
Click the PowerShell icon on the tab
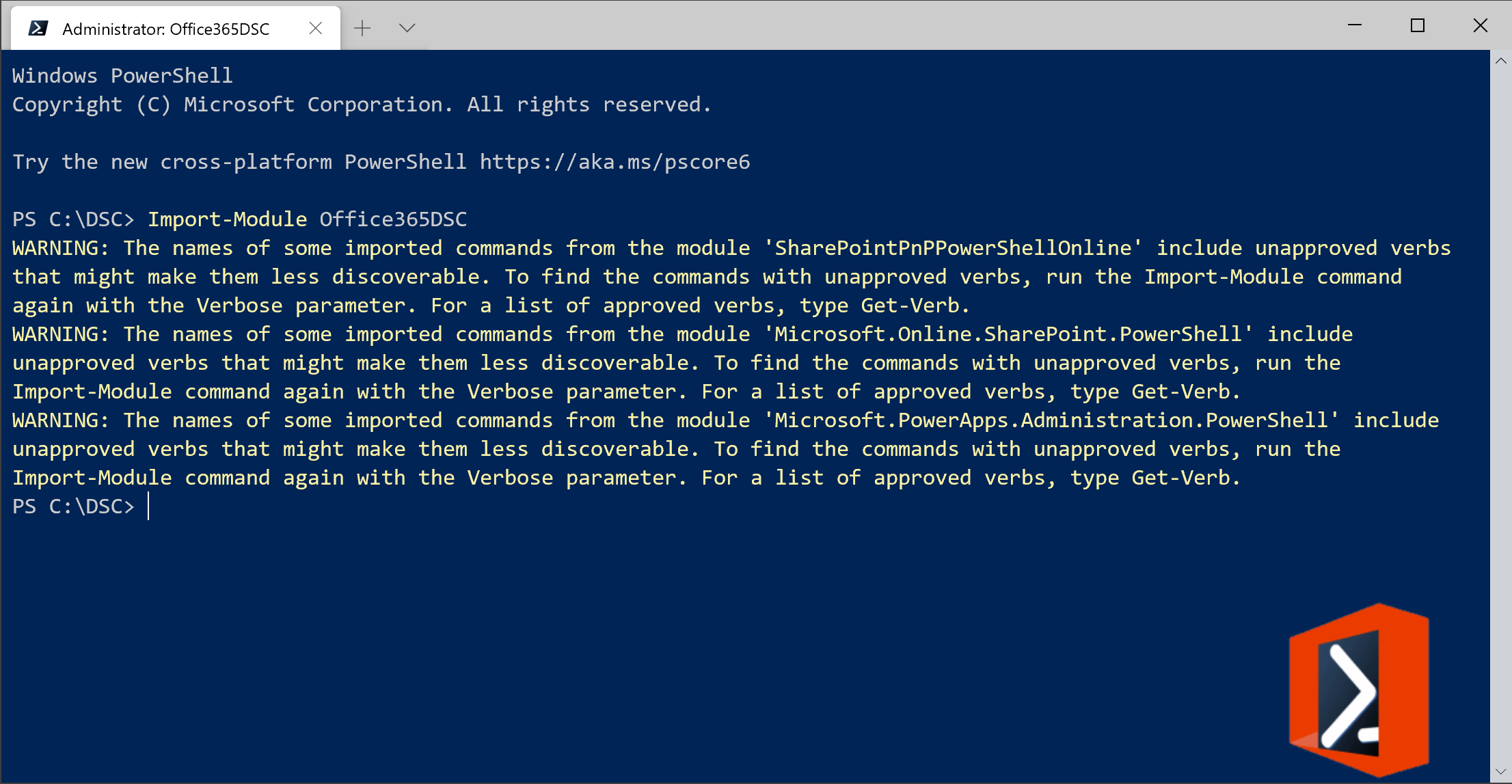[39, 27]
